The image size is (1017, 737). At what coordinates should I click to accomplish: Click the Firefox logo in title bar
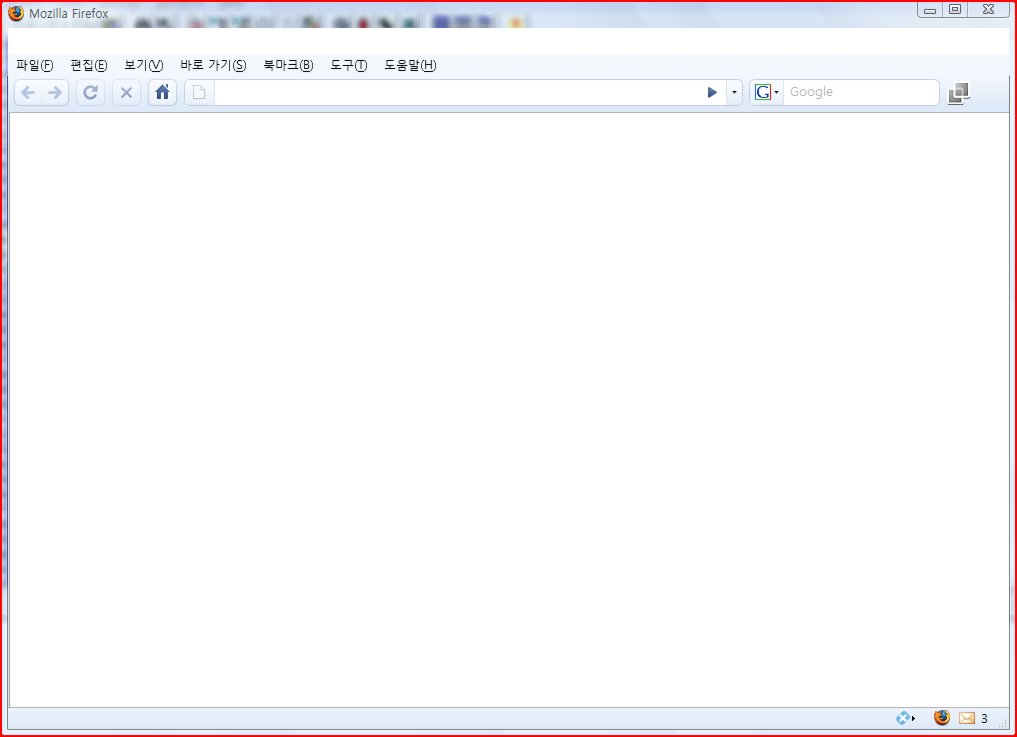[x=16, y=13]
